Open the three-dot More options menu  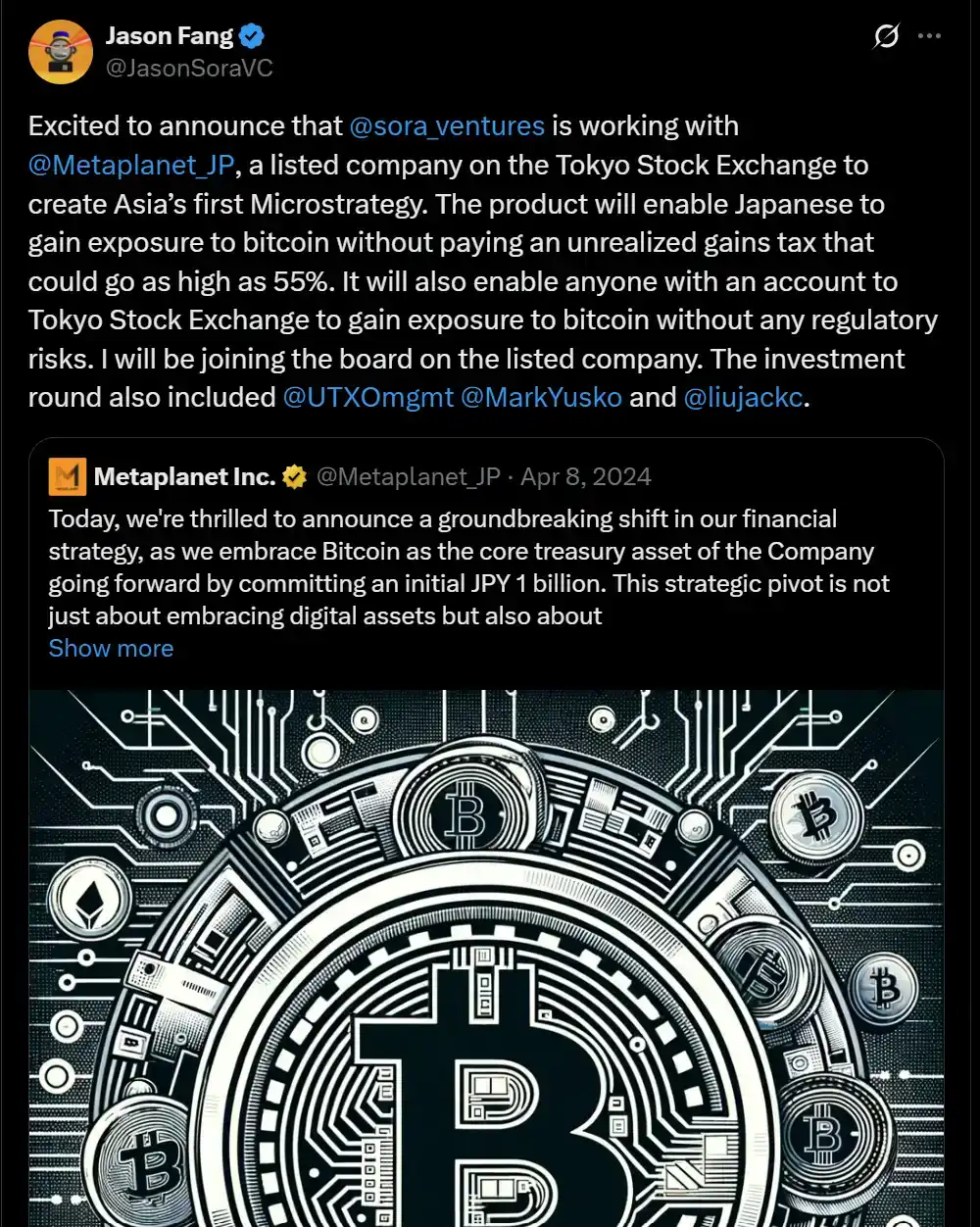(x=929, y=37)
